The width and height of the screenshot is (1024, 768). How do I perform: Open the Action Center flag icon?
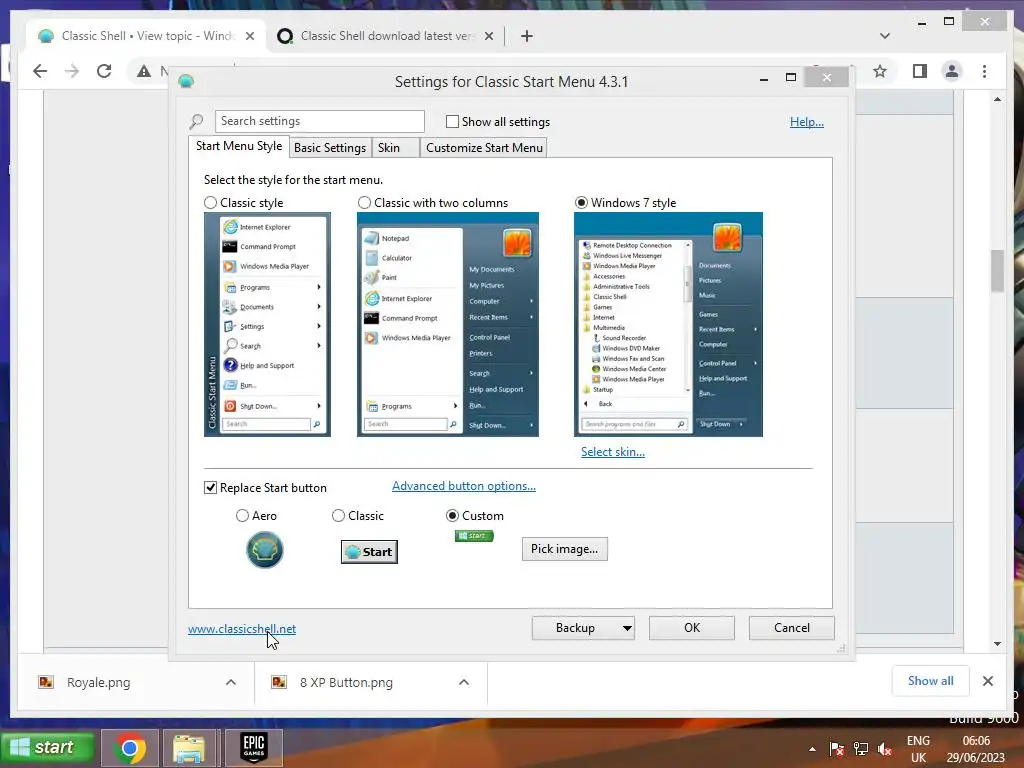tap(836, 749)
